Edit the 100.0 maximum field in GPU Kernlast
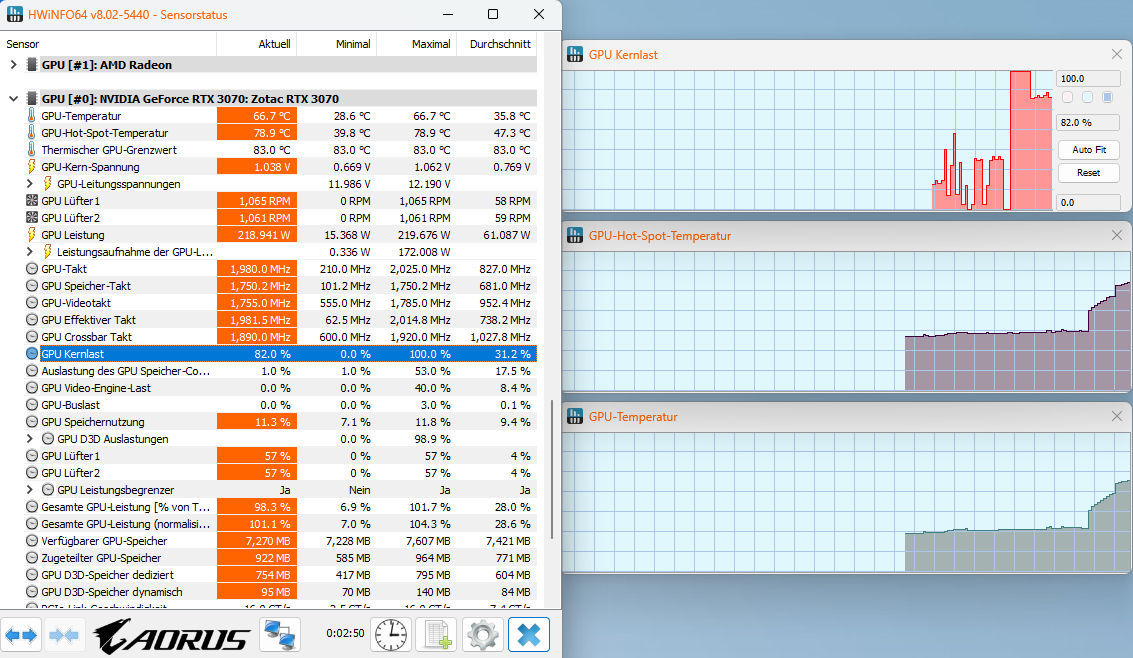 [x=1088, y=78]
